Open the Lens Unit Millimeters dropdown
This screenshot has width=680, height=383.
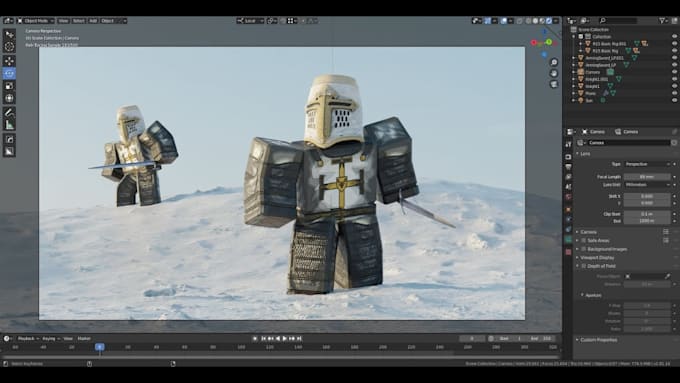pyautogui.click(x=647, y=185)
